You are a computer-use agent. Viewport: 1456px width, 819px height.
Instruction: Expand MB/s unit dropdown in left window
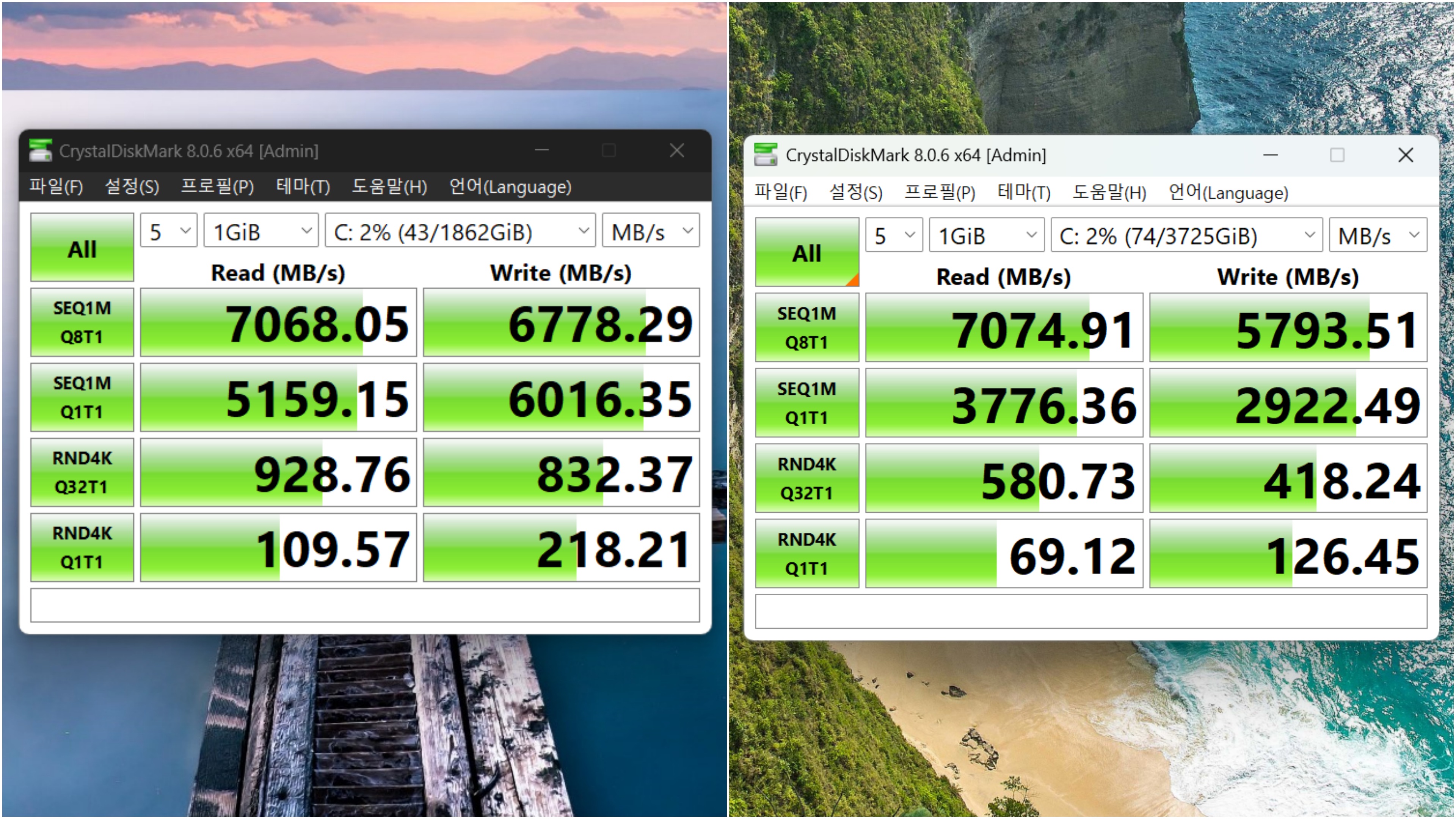651,231
